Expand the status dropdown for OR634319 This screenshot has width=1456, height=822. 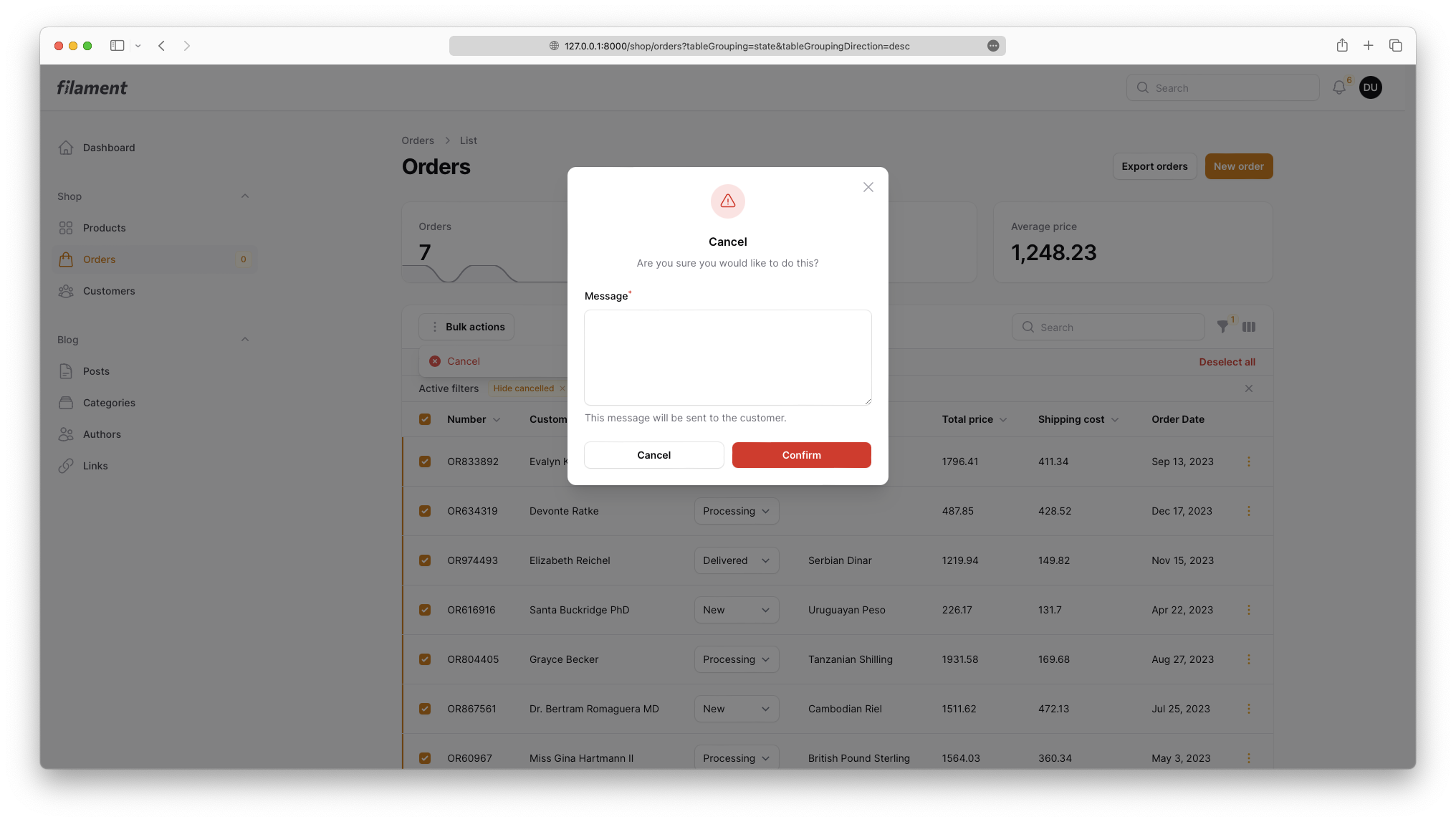click(x=734, y=510)
